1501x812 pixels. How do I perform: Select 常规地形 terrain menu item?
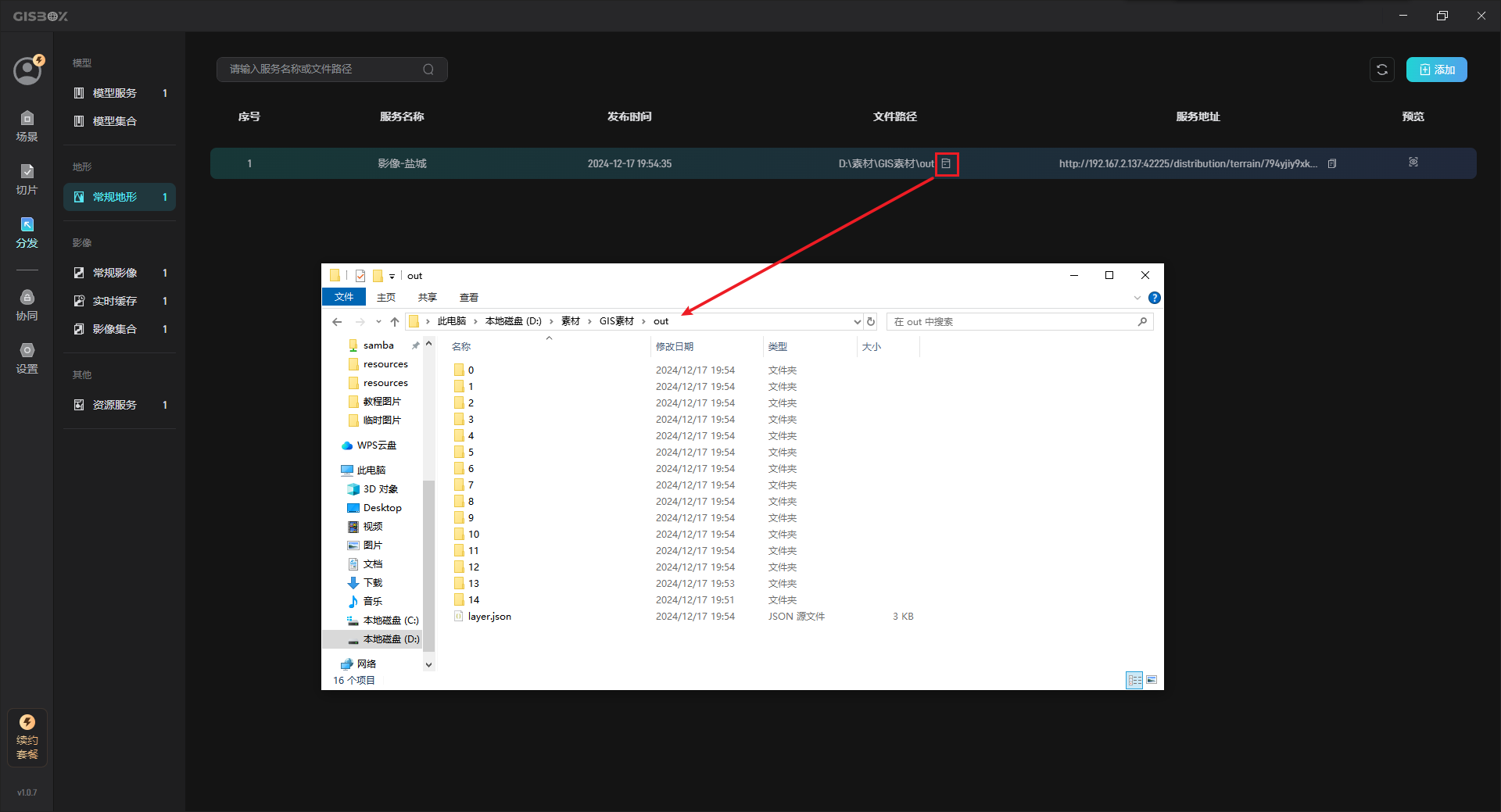(x=120, y=197)
